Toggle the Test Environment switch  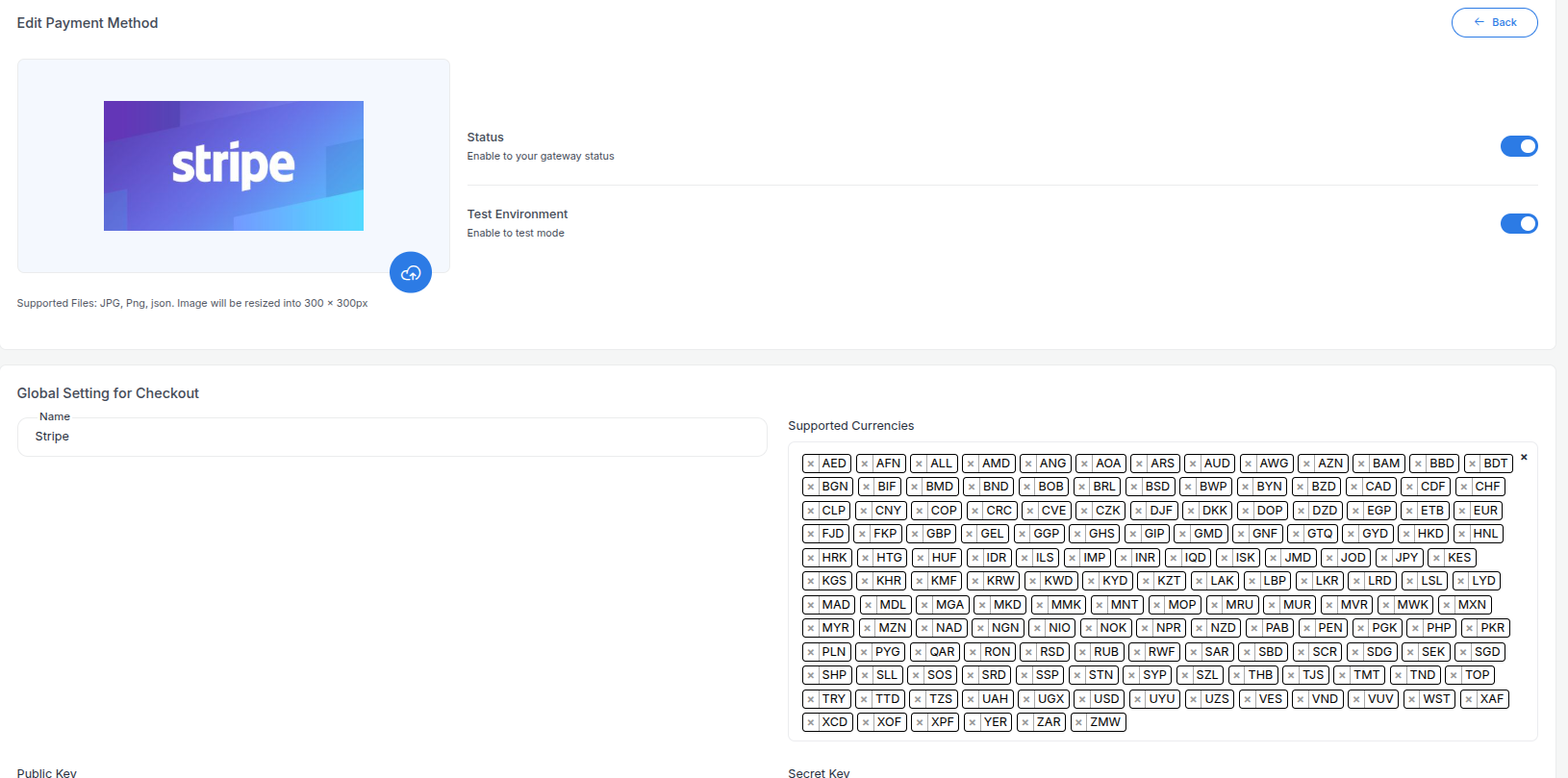pyautogui.click(x=1519, y=223)
